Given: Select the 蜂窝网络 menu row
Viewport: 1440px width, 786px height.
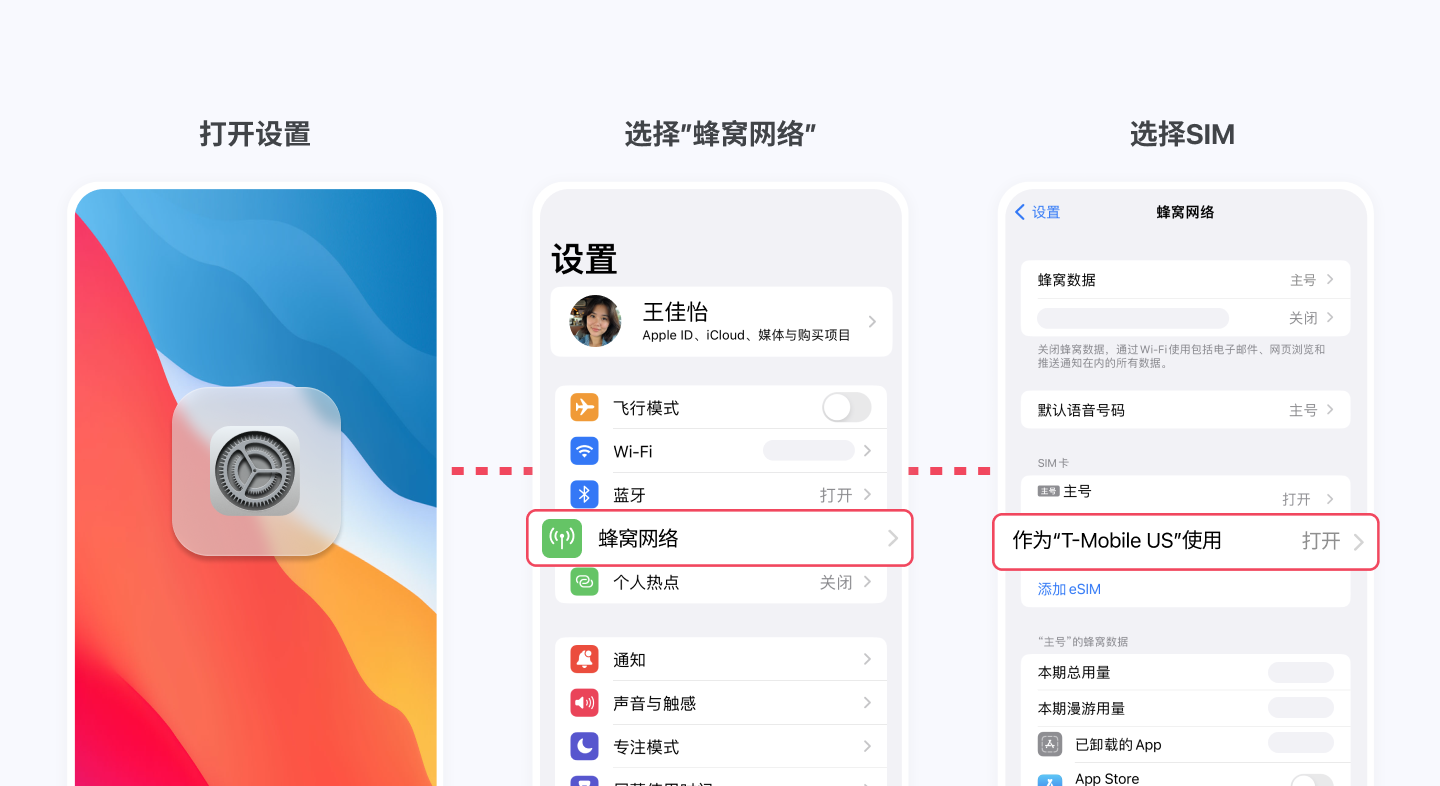Looking at the screenshot, I should click(x=720, y=538).
